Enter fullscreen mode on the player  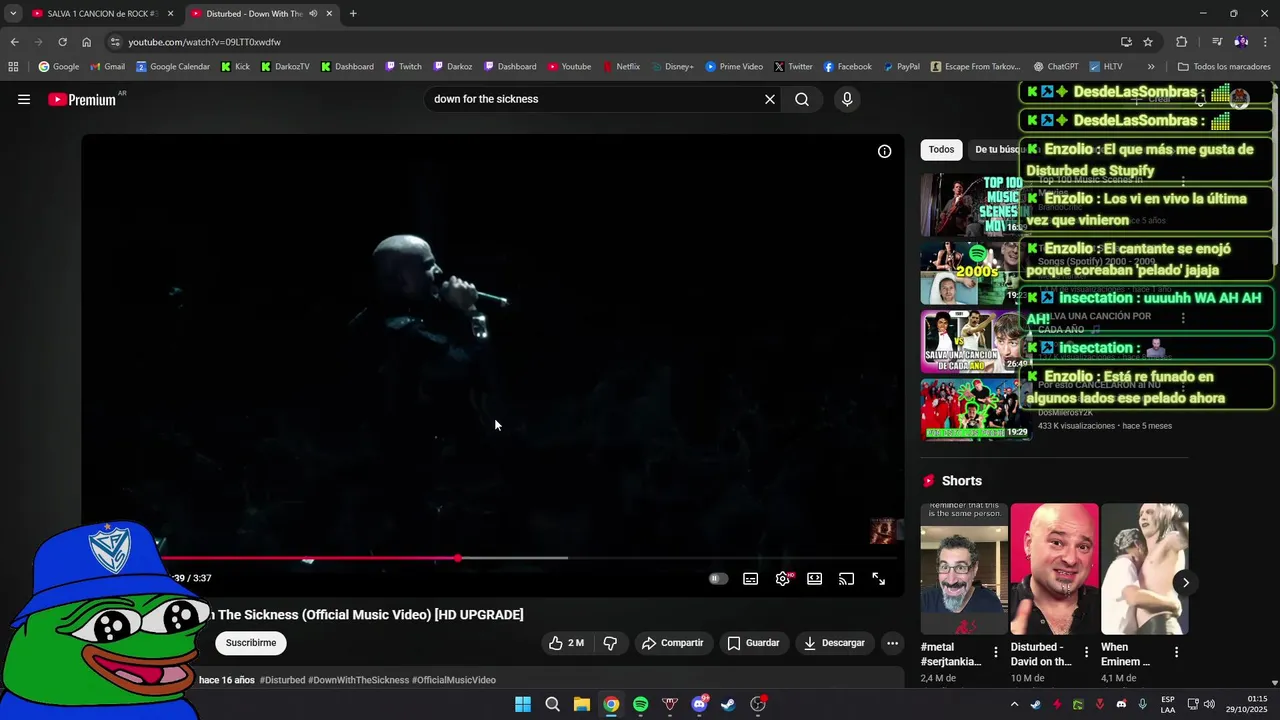click(879, 579)
